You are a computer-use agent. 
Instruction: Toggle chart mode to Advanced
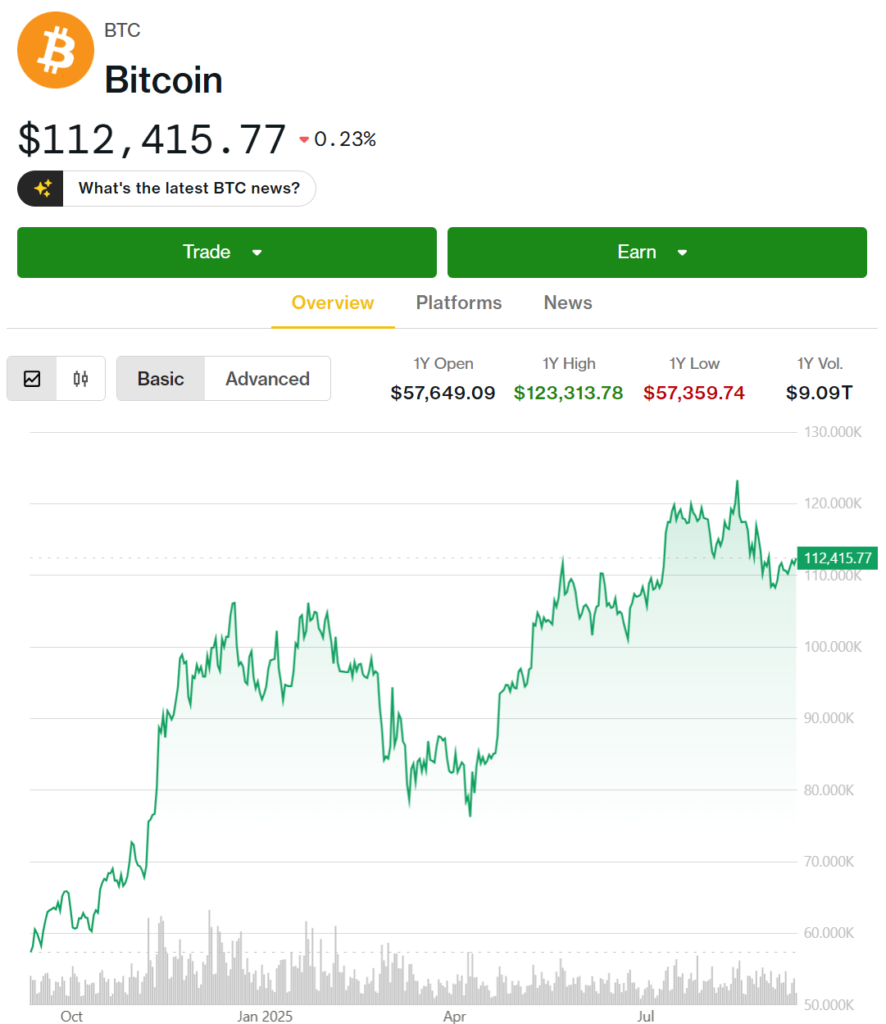point(268,379)
